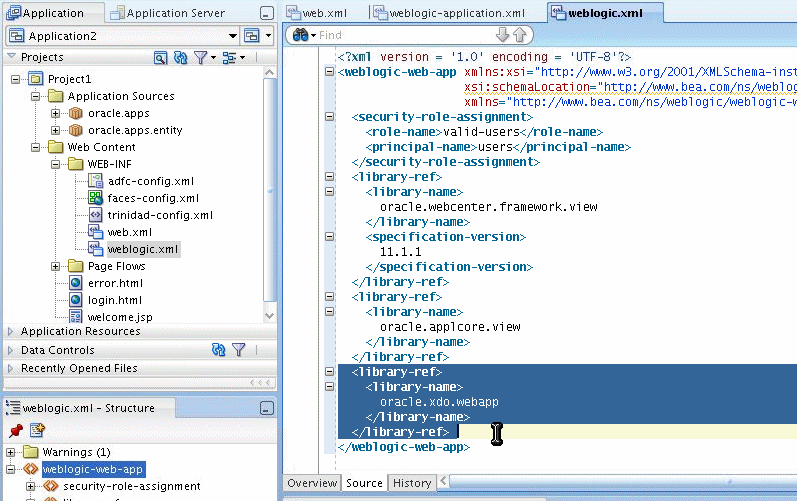
Task: Collapse the Application Sources folder
Action: coord(36,96)
